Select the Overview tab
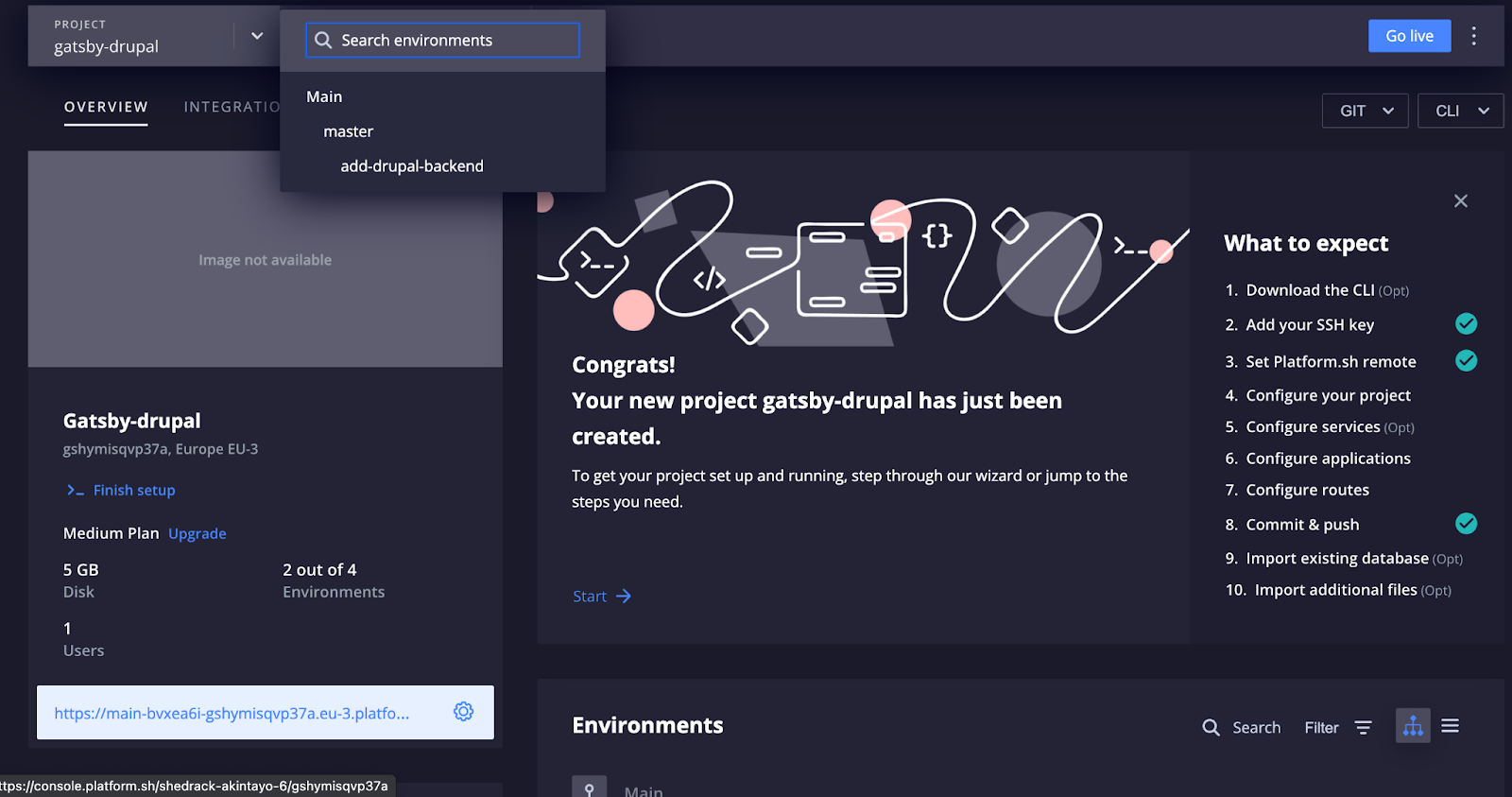 (x=106, y=107)
